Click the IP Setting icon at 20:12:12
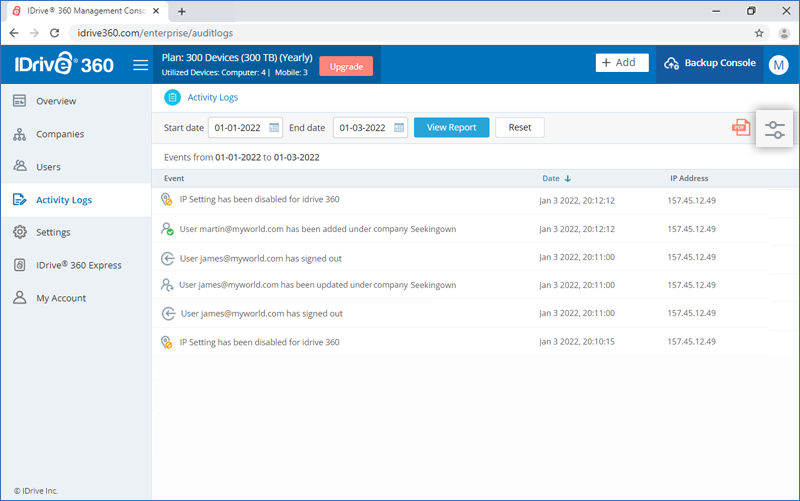 tap(166, 199)
